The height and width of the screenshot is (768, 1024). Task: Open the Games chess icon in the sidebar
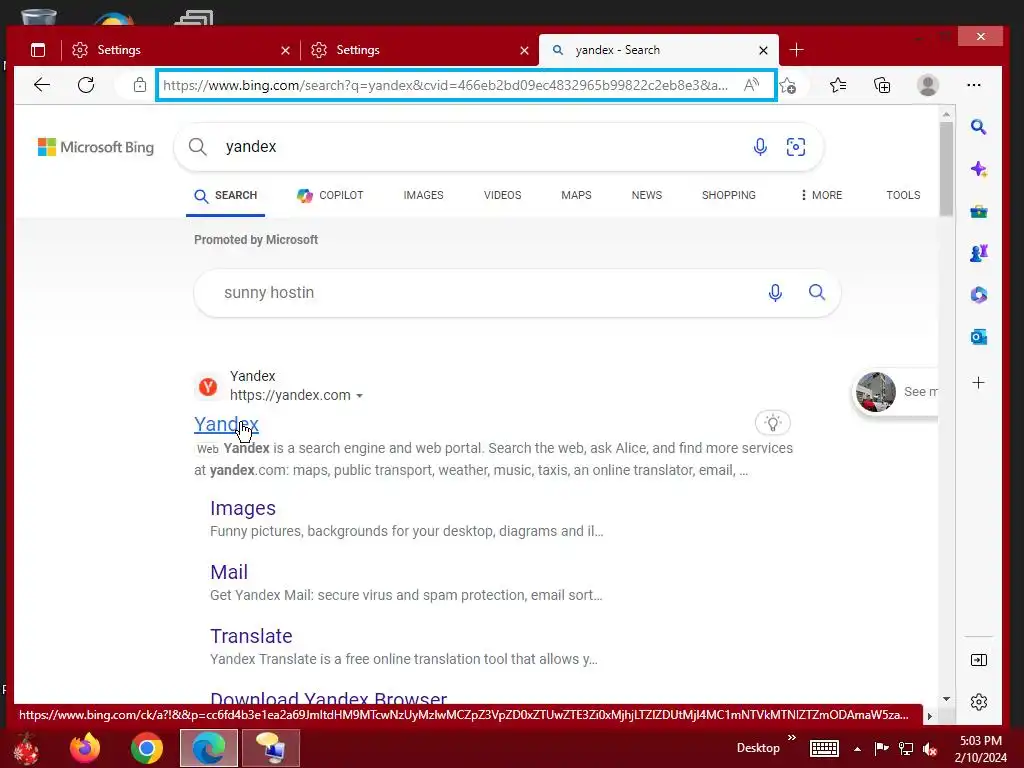[x=978, y=253]
